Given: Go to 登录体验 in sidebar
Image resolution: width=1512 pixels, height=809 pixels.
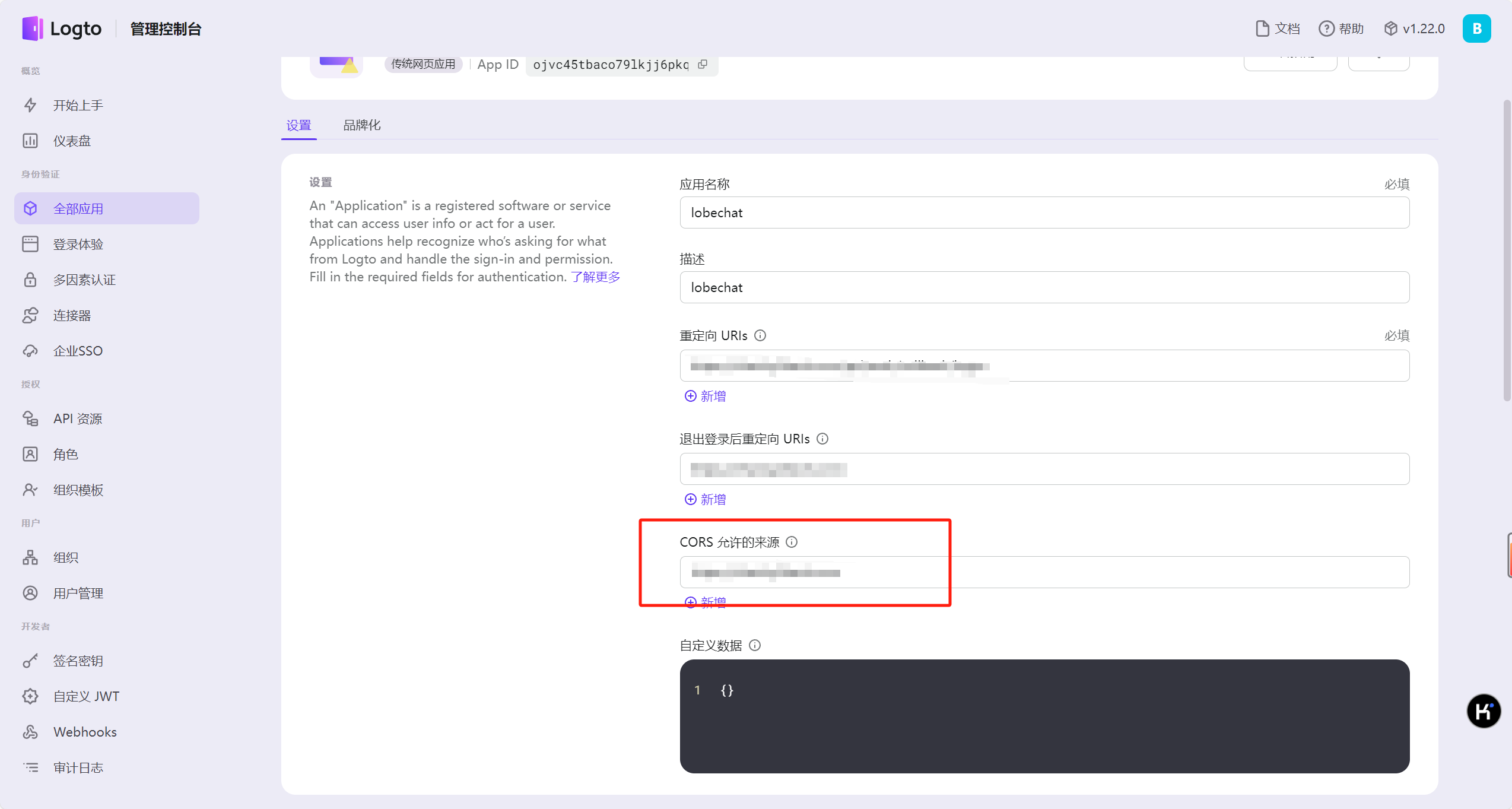Looking at the screenshot, I should (x=107, y=244).
